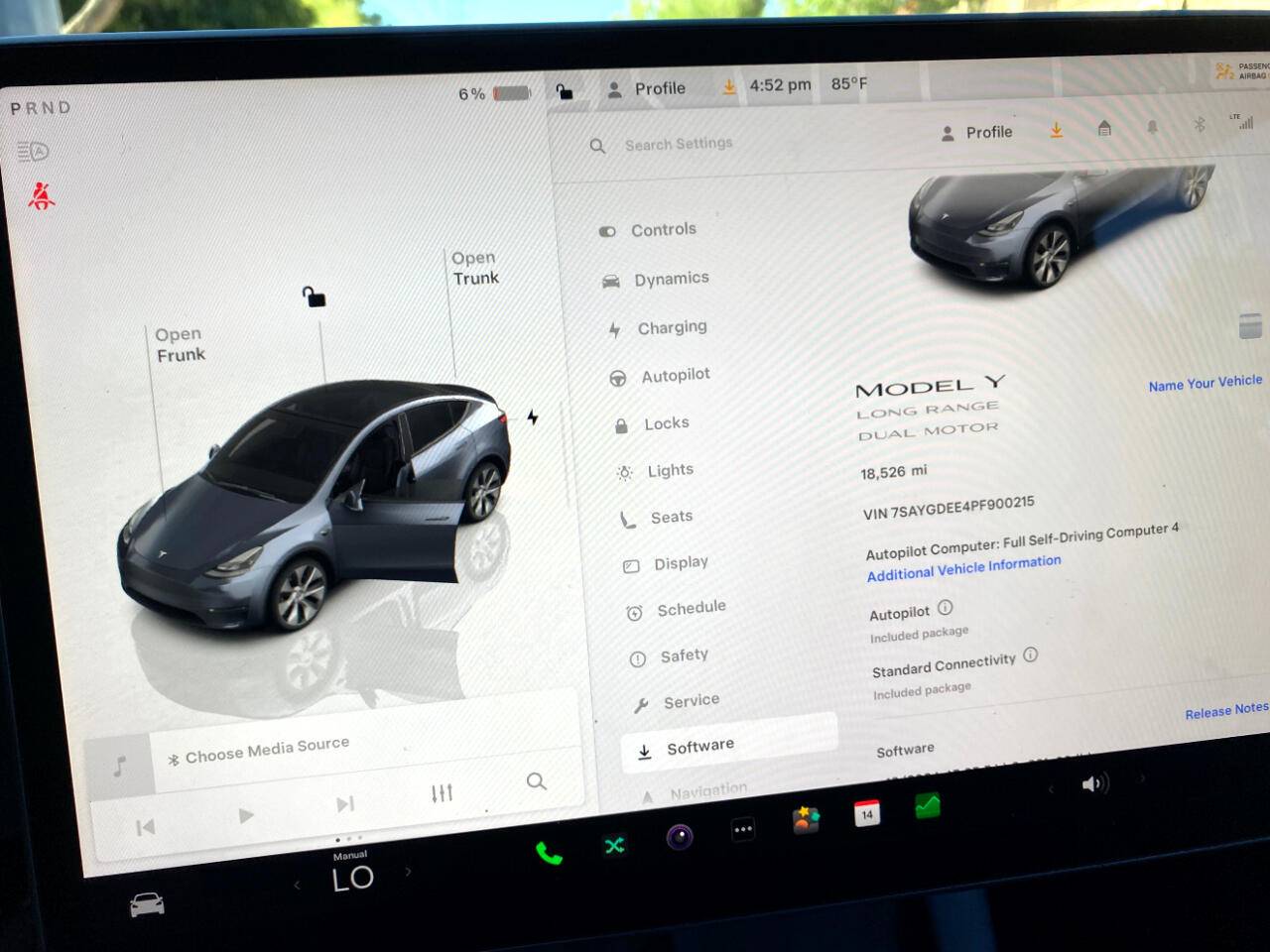Skip to previous media track

pos(146,826)
